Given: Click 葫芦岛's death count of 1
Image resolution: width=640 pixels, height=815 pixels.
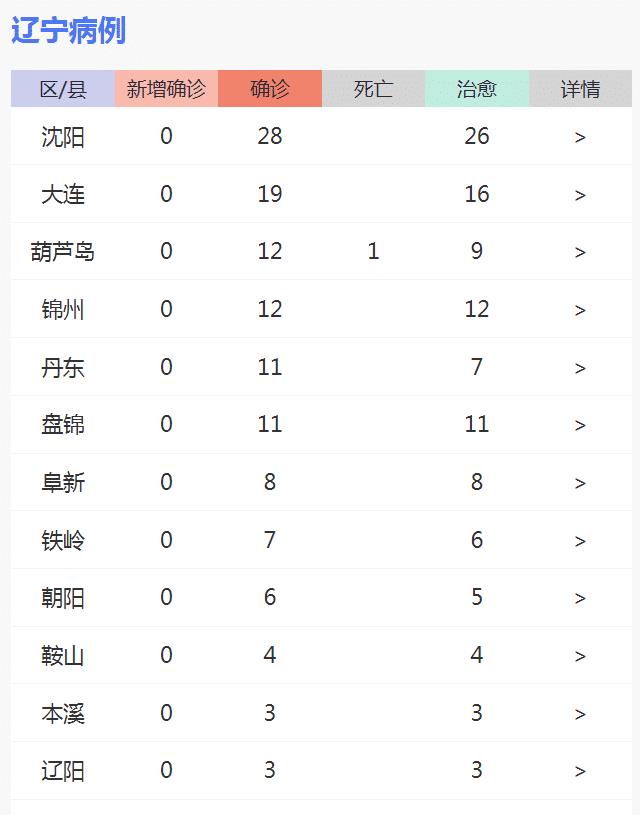Looking at the screenshot, I should click(373, 251).
